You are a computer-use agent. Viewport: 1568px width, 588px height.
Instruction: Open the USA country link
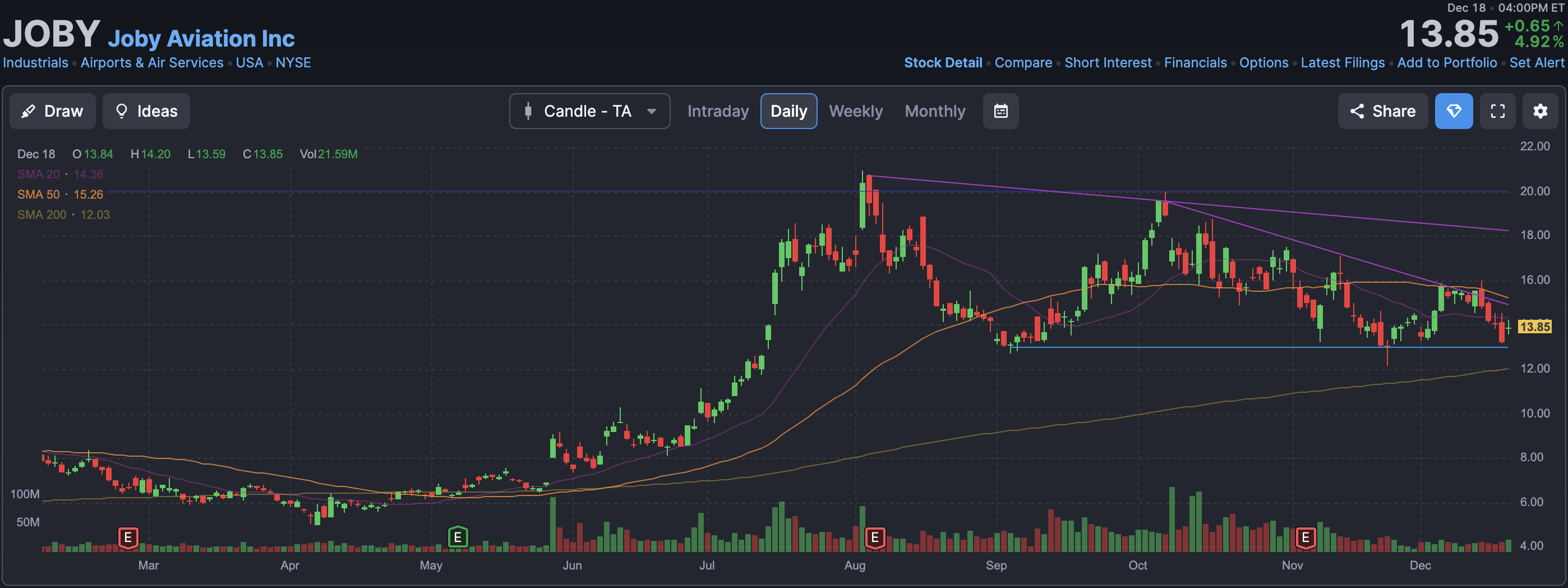[250, 63]
